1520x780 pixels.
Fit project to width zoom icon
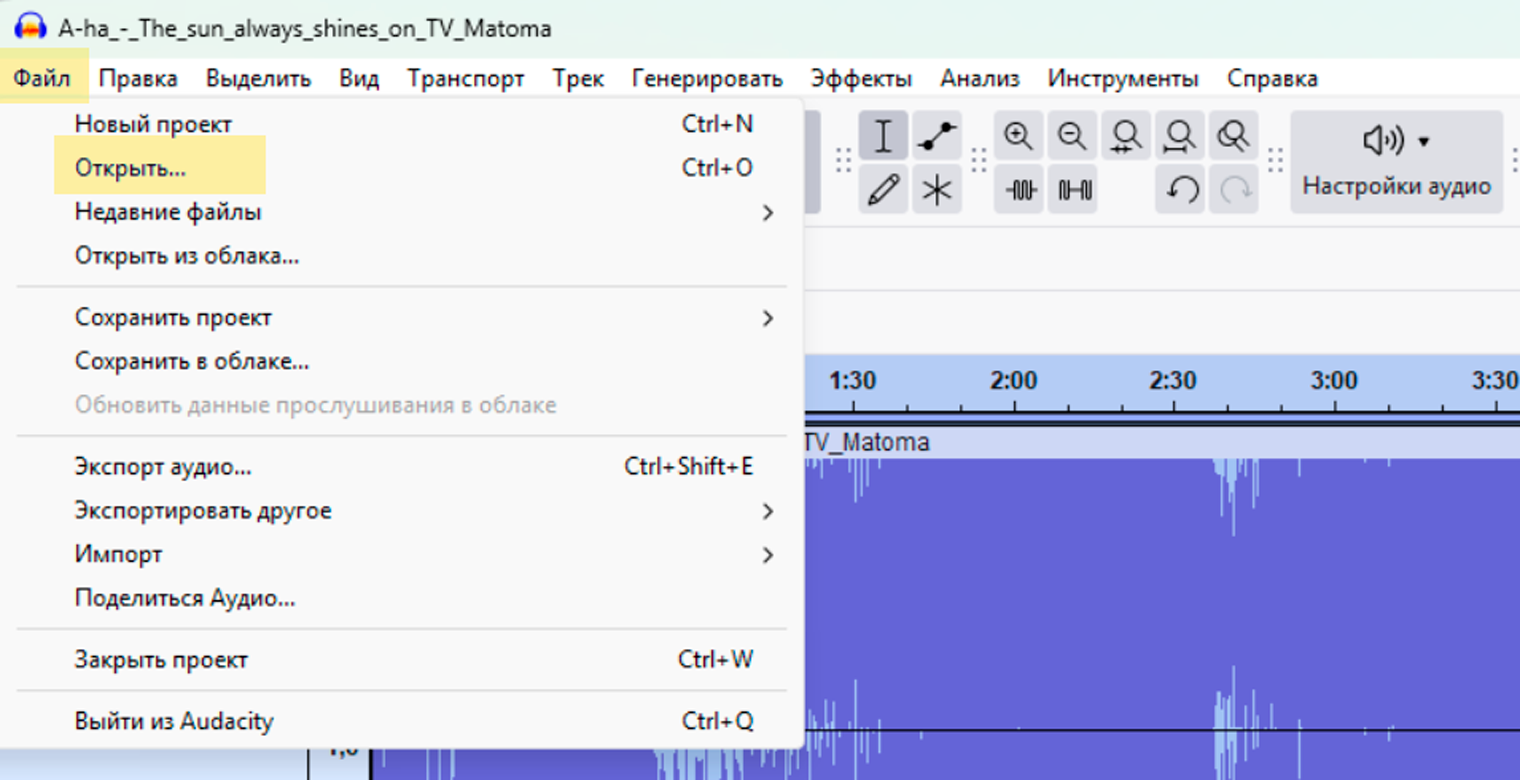click(x=1180, y=136)
